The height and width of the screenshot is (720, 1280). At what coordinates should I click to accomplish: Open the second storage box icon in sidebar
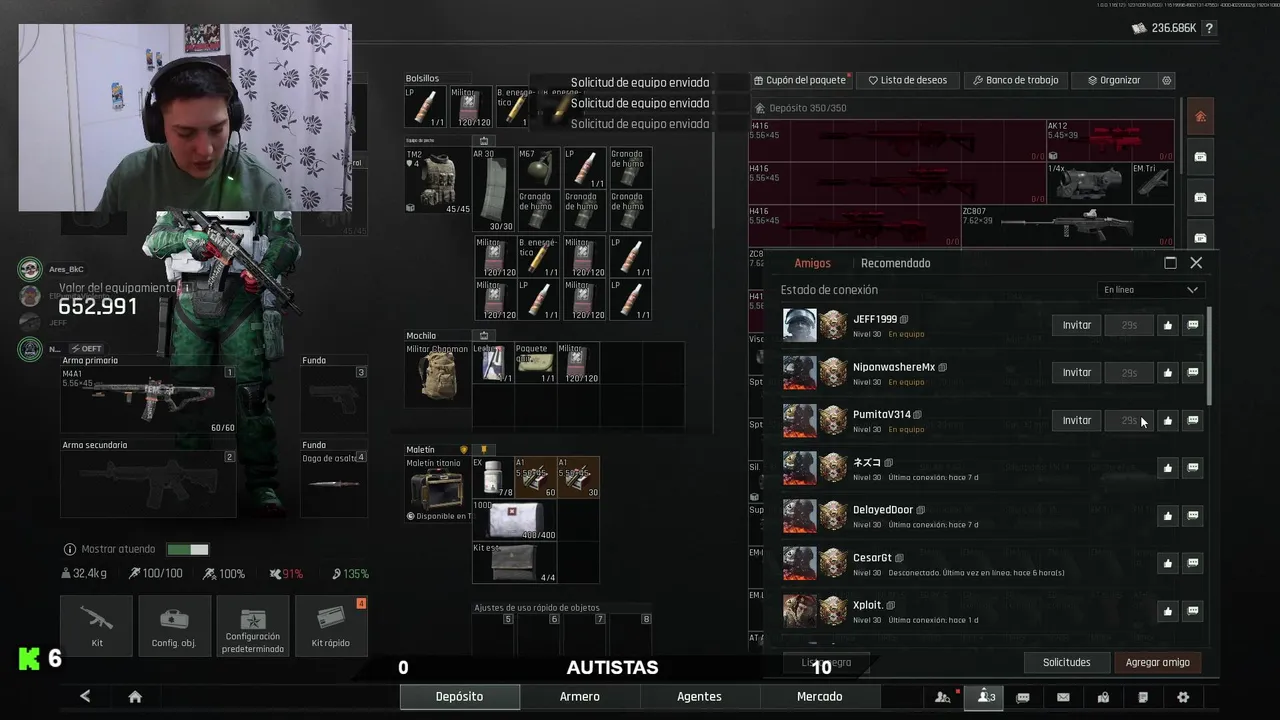[x=1200, y=197]
